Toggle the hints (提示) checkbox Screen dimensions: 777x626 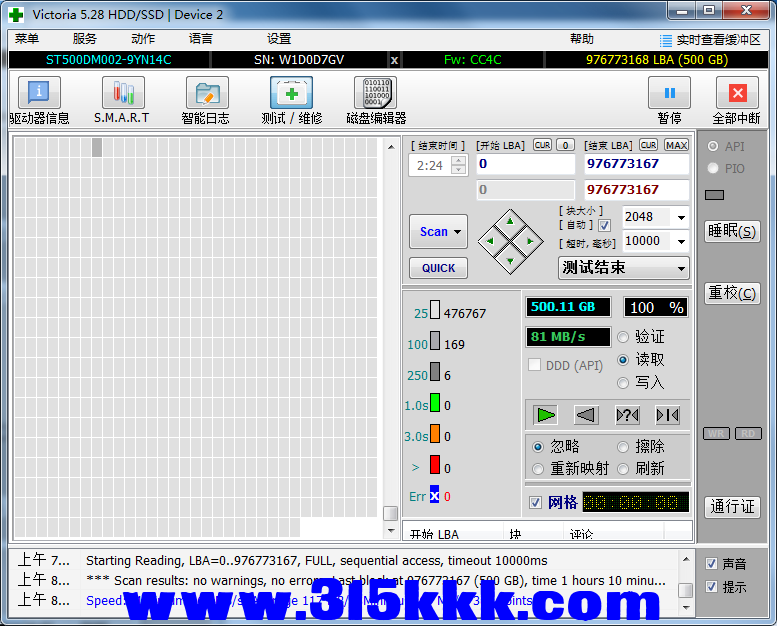(712, 587)
